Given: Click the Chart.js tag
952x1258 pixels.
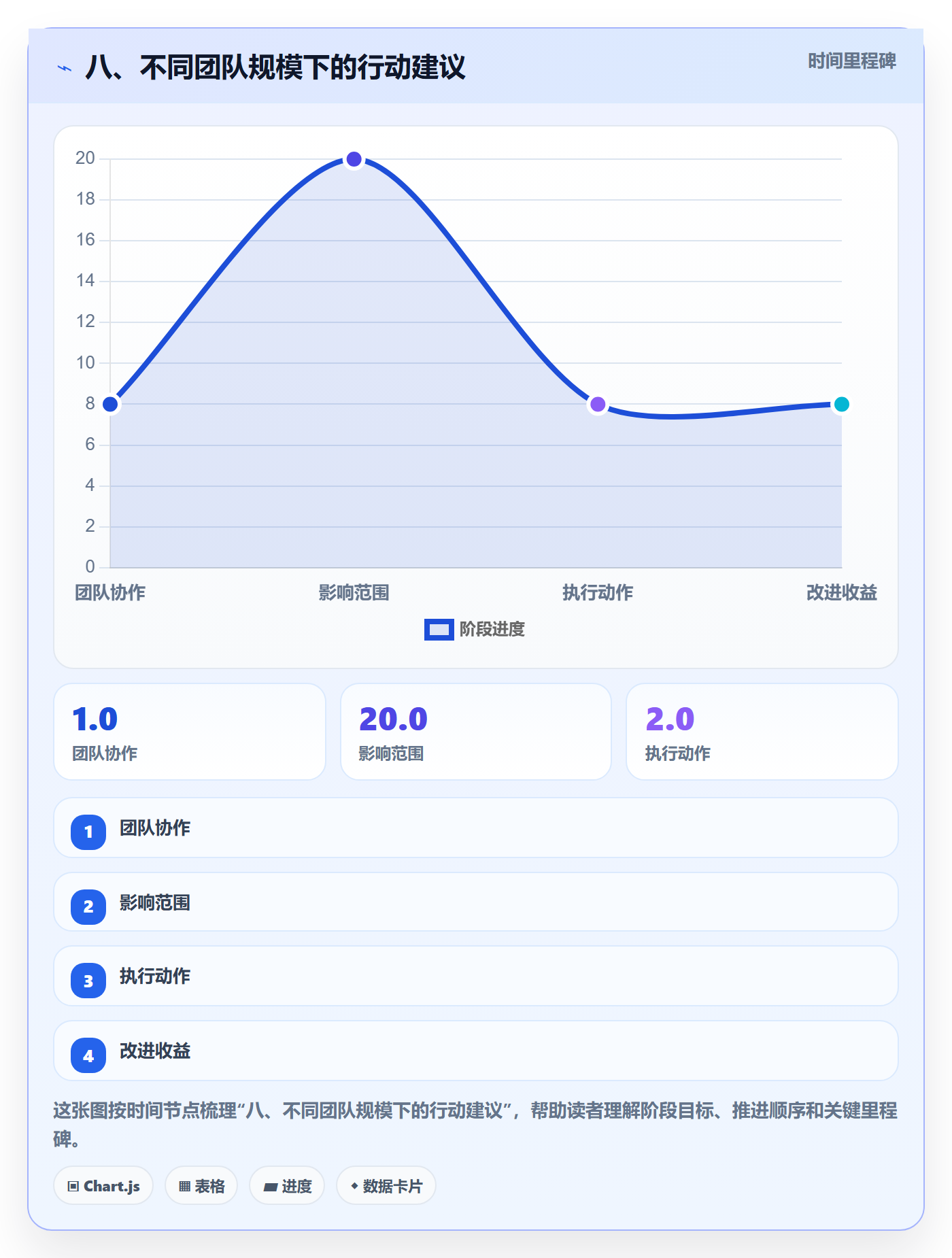Looking at the screenshot, I should (103, 1186).
